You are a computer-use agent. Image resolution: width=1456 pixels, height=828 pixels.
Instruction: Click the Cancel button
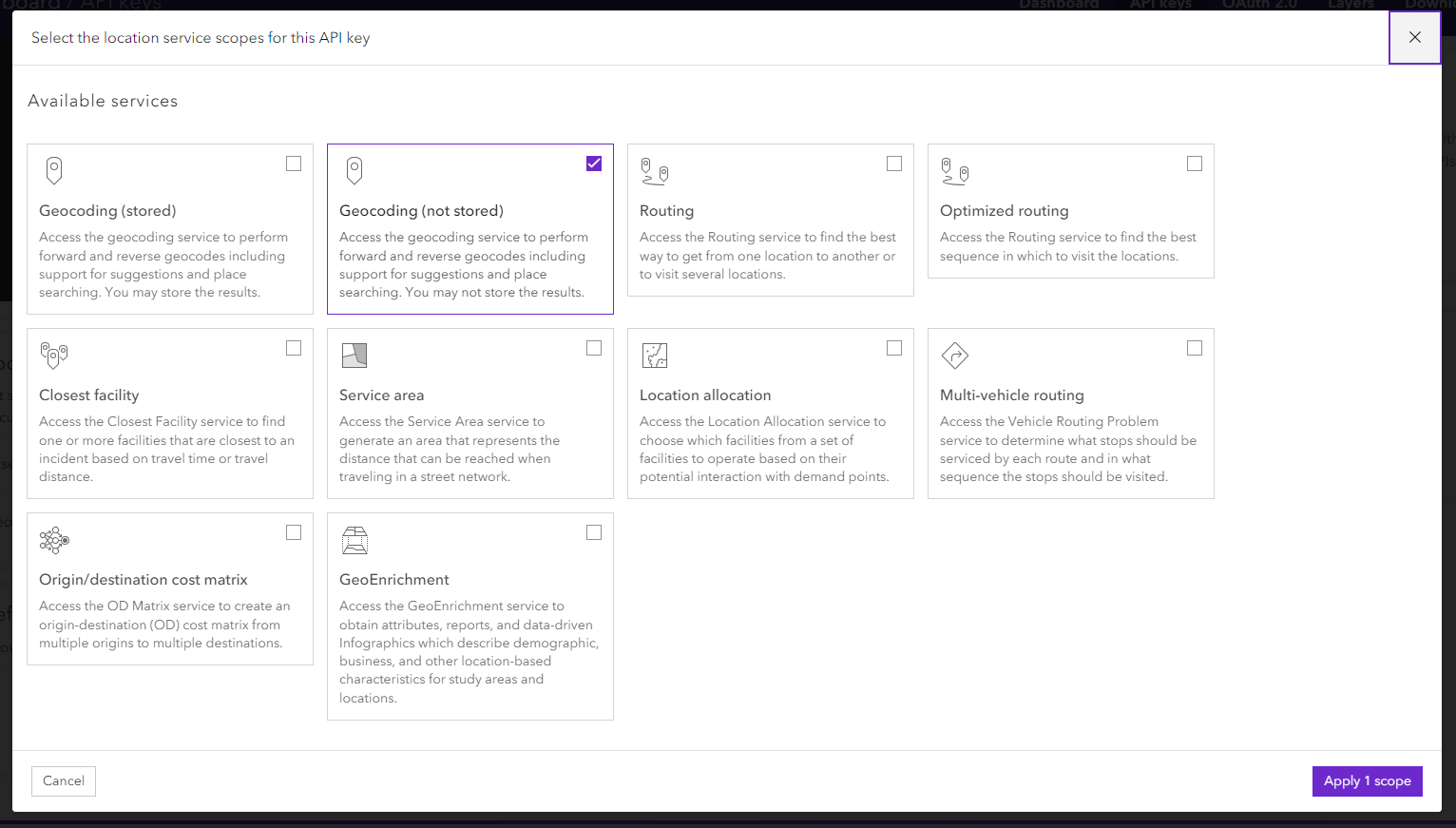pyautogui.click(x=64, y=780)
